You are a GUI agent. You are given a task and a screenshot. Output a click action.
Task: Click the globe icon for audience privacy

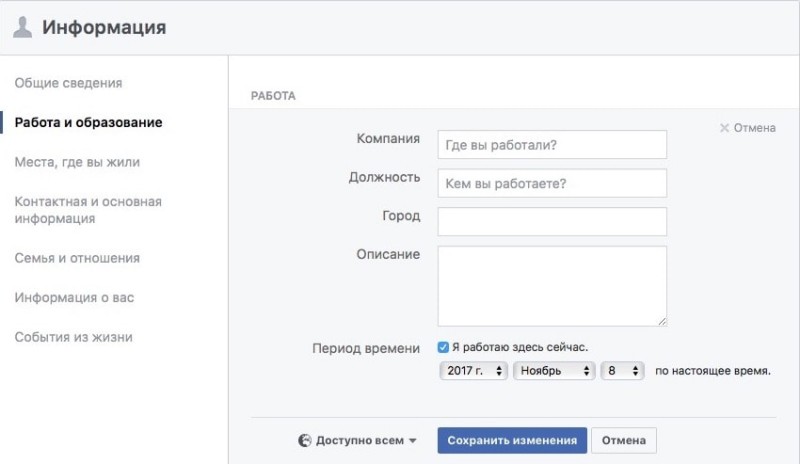click(x=305, y=440)
